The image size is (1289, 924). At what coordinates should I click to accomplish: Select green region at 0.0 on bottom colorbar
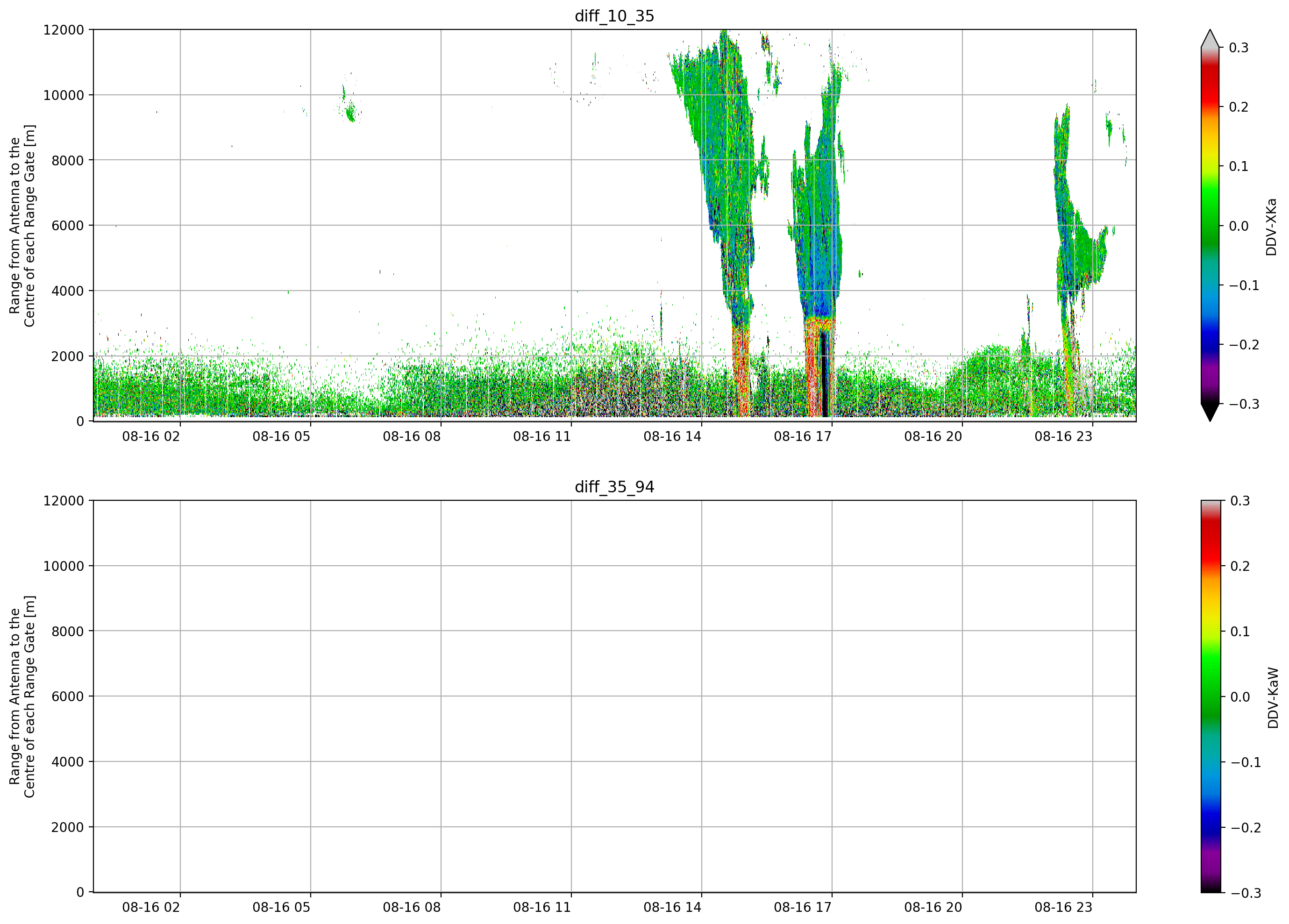(1210, 697)
